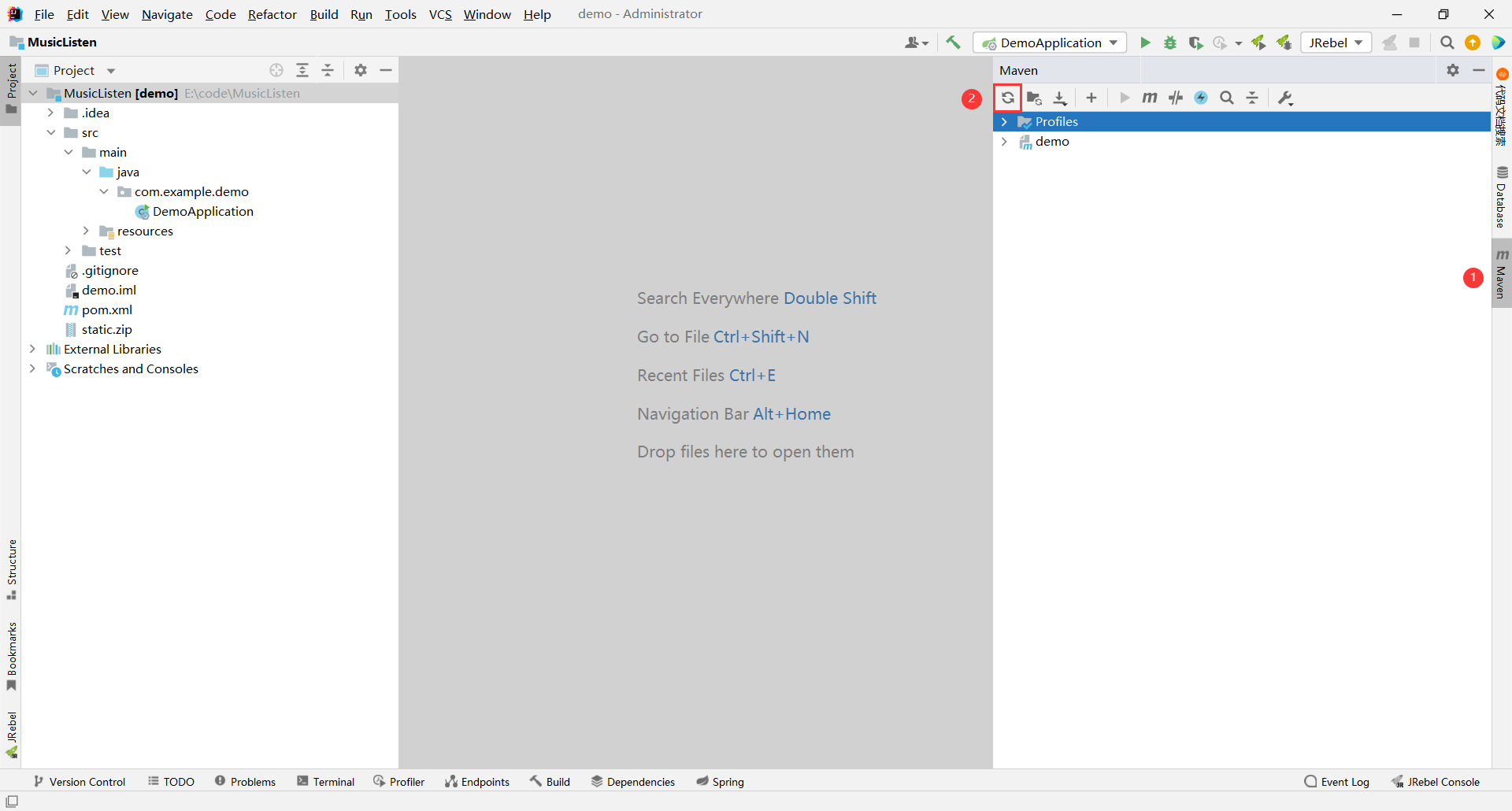The image size is (1512, 811).
Task: Toggle Structure side tool window
Action: (x=11, y=569)
